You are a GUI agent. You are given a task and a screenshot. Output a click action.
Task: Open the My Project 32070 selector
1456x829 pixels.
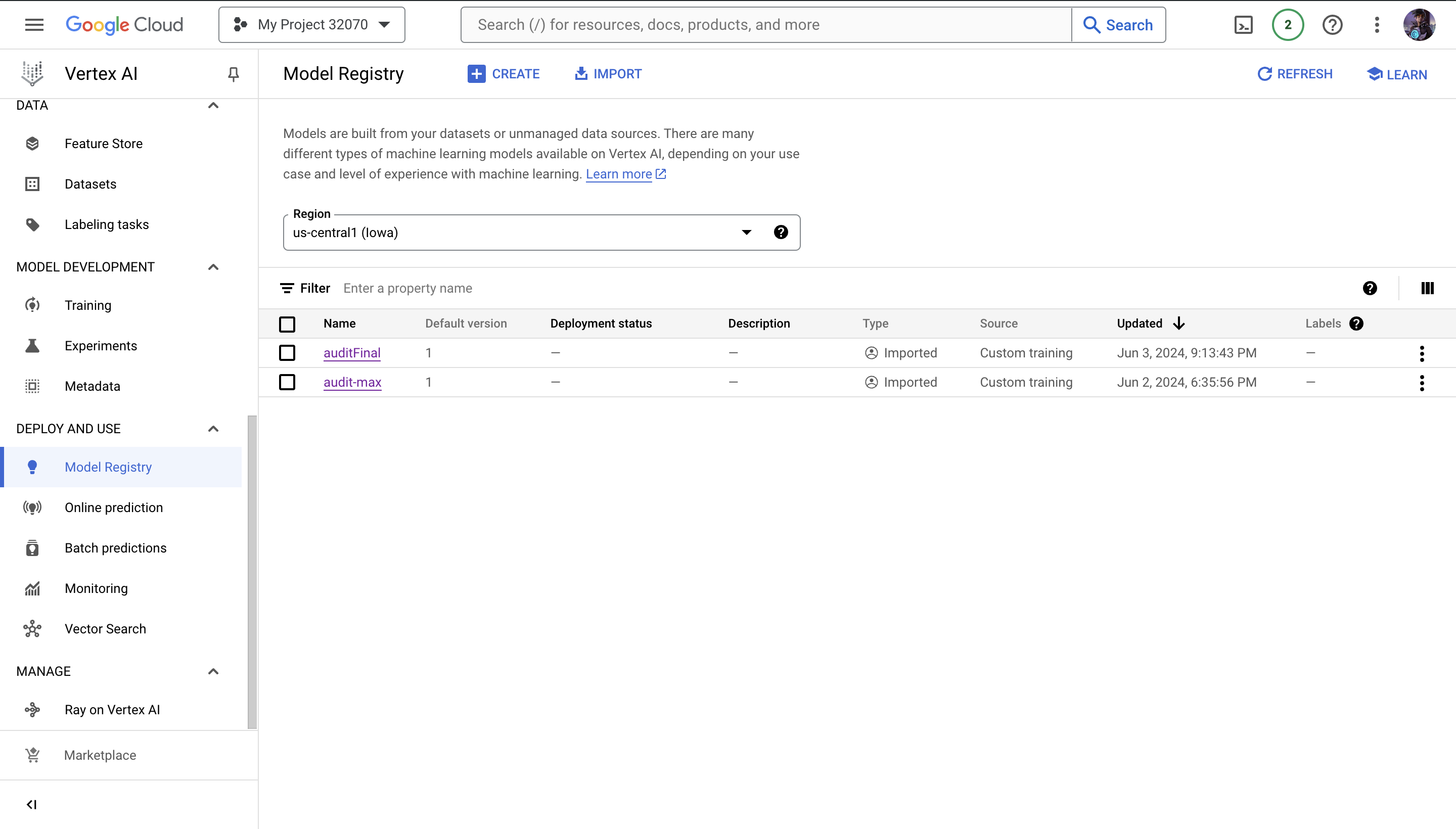[x=311, y=25]
